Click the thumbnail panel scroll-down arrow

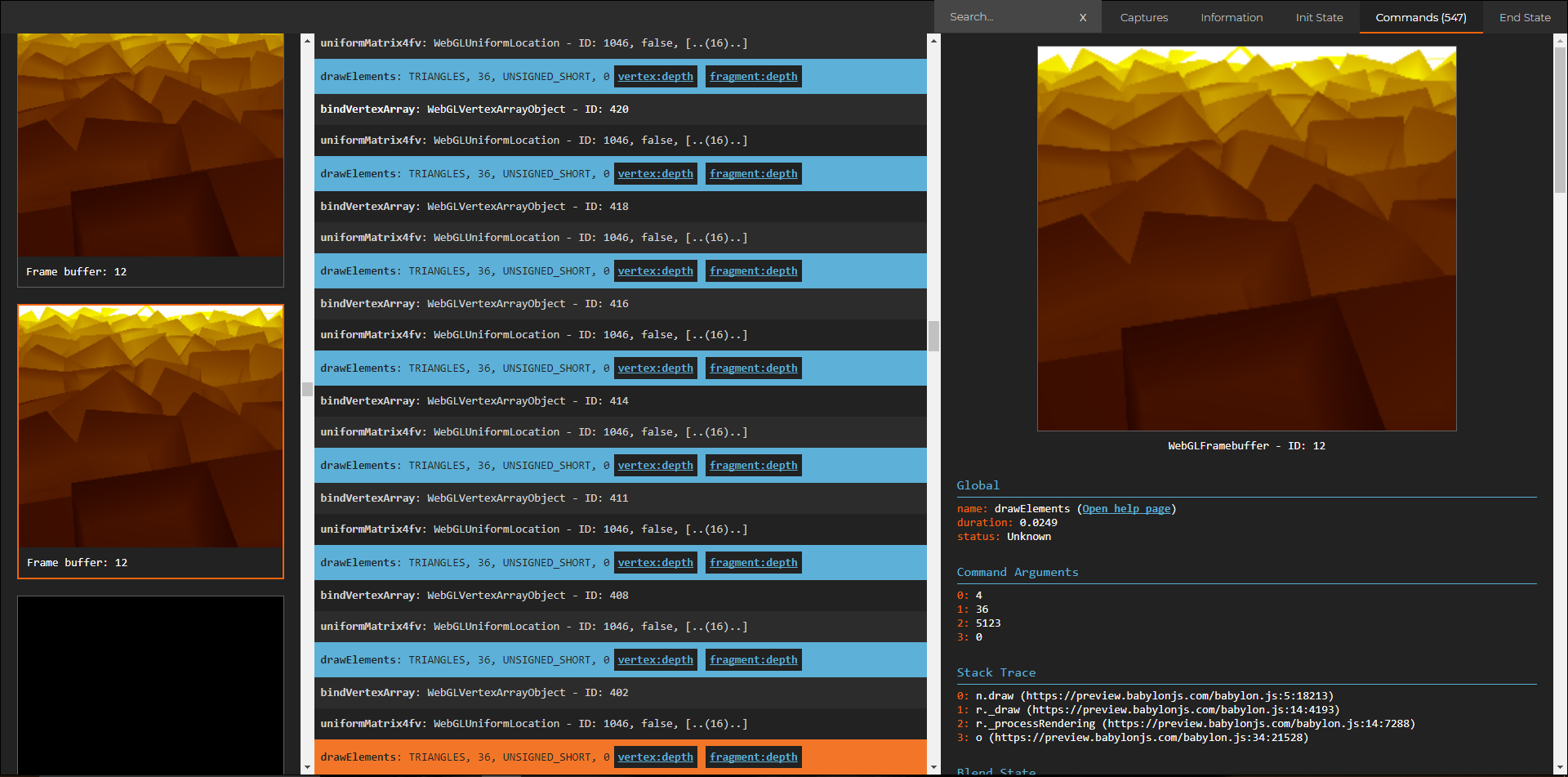pos(307,767)
